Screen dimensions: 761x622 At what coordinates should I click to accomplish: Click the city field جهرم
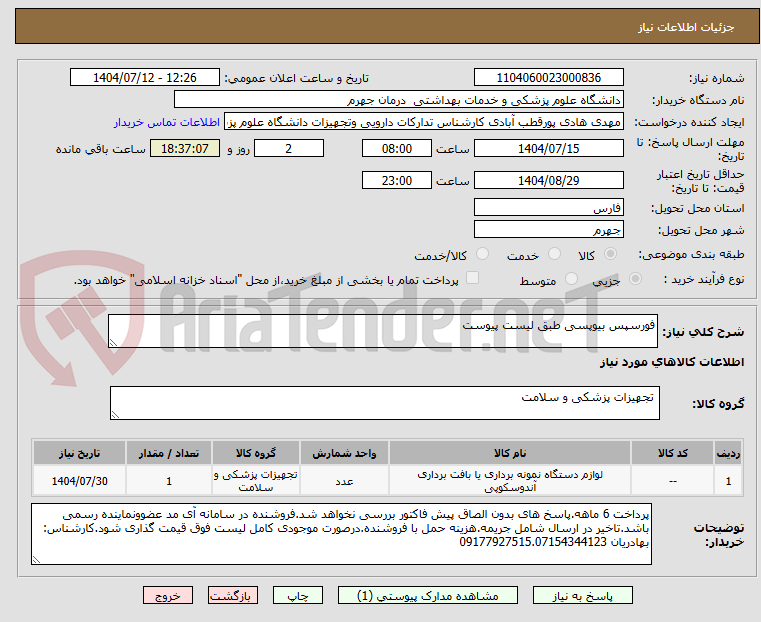click(x=548, y=229)
